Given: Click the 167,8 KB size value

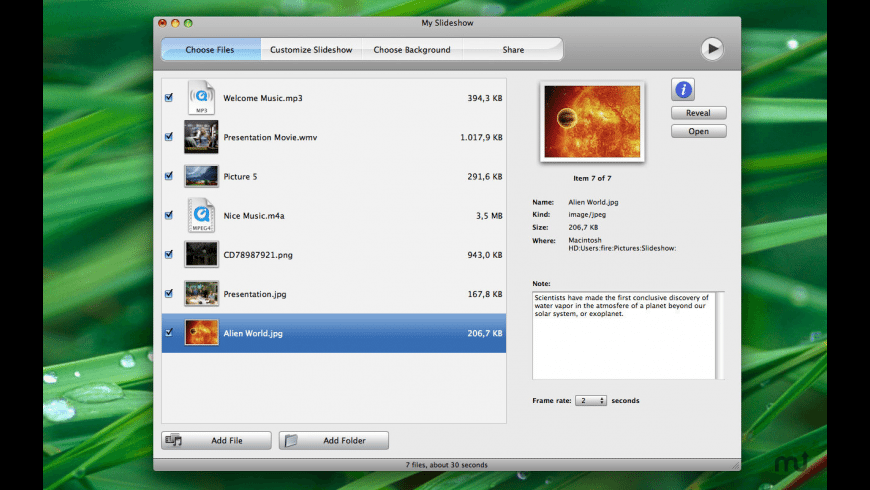Looking at the screenshot, I should 485,294.
